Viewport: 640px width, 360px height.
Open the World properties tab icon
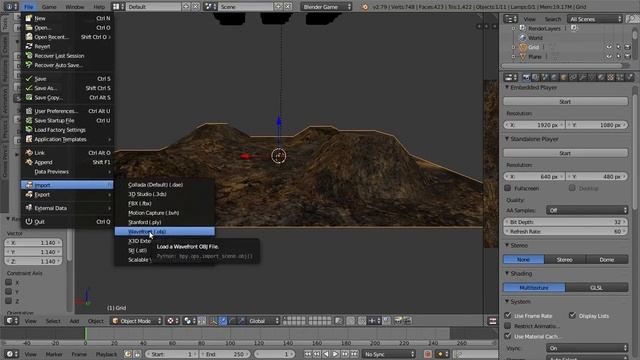click(x=554, y=77)
